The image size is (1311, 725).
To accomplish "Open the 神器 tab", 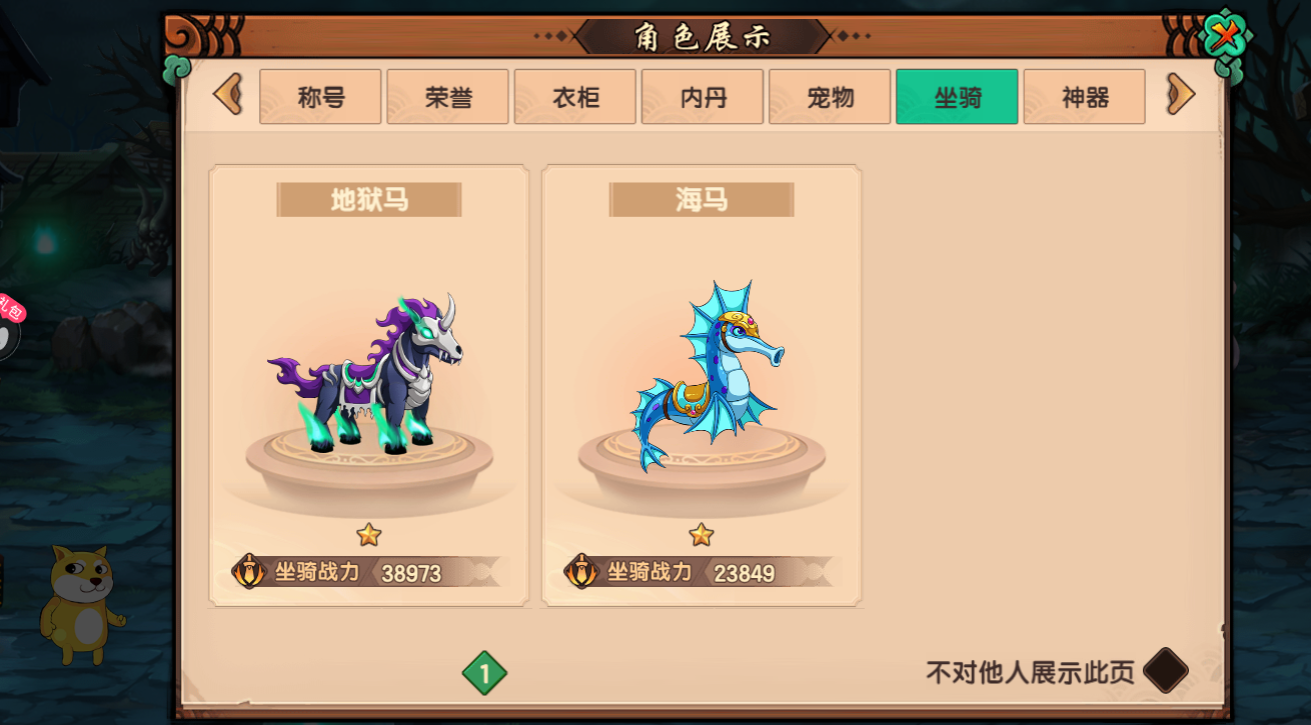I will pos(1084,97).
